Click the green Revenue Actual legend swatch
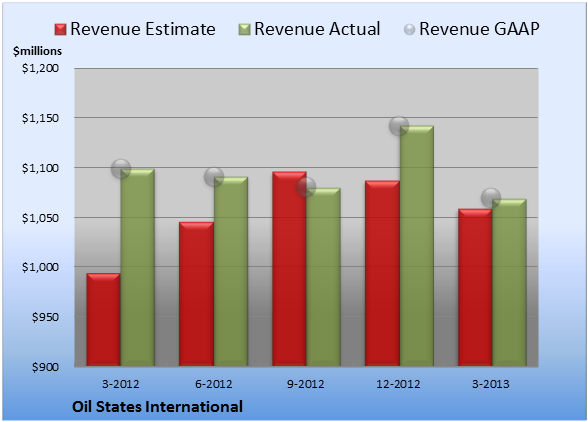 [244, 30]
